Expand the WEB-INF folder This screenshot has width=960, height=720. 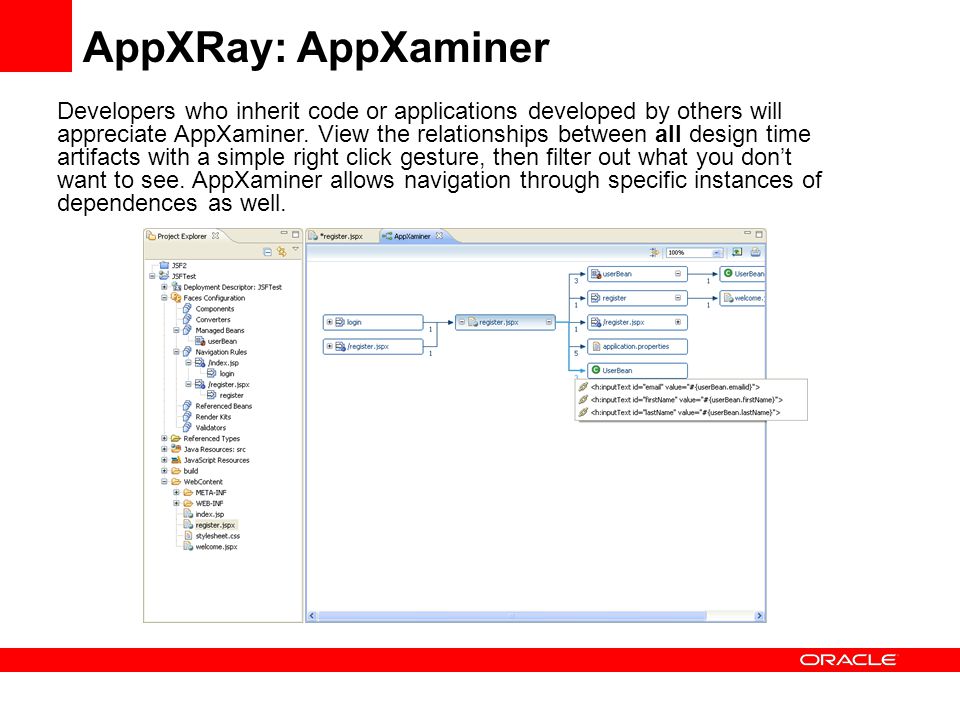coord(176,503)
